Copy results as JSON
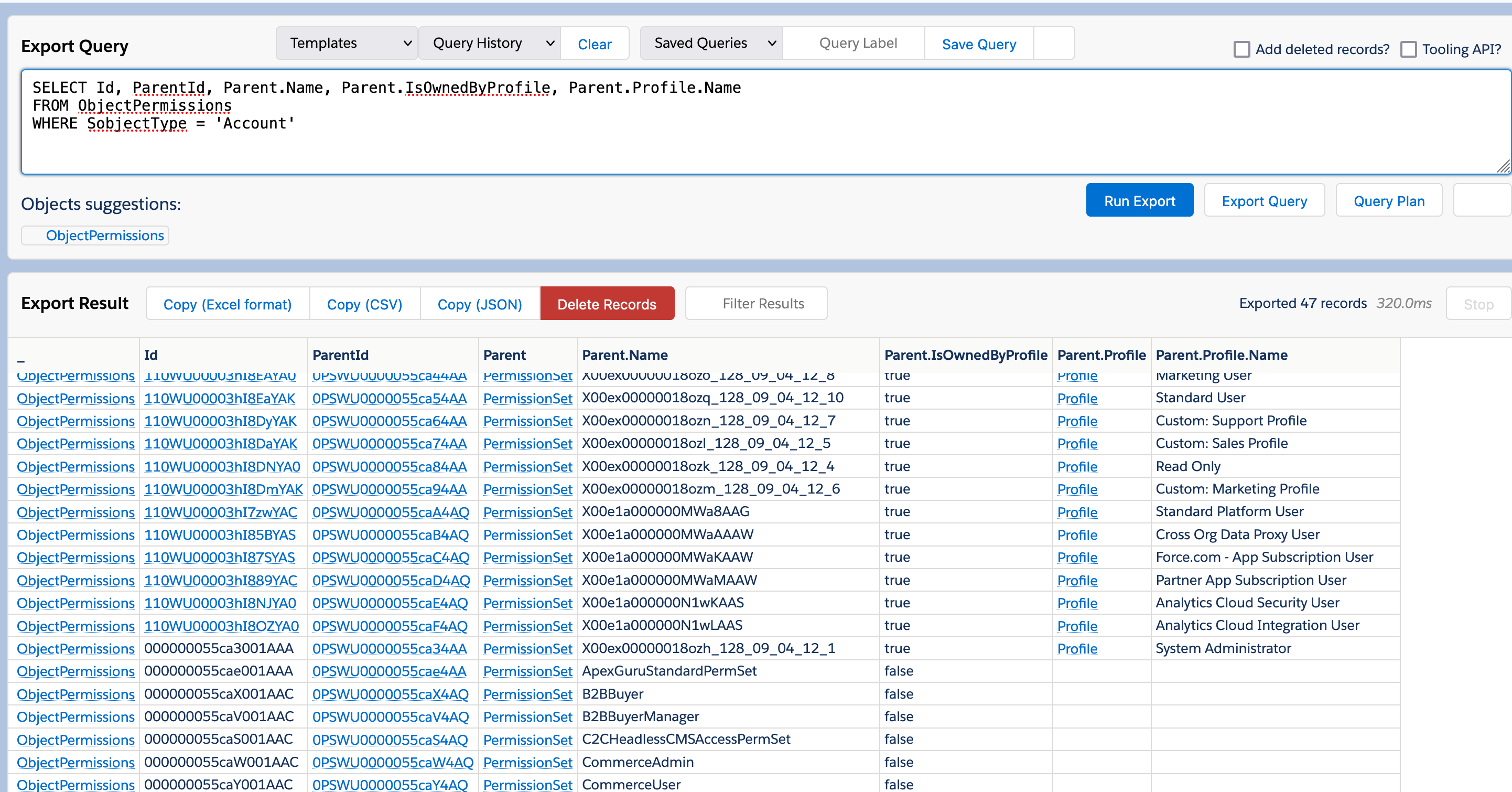The height and width of the screenshot is (792, 1512). coord(480,304)
